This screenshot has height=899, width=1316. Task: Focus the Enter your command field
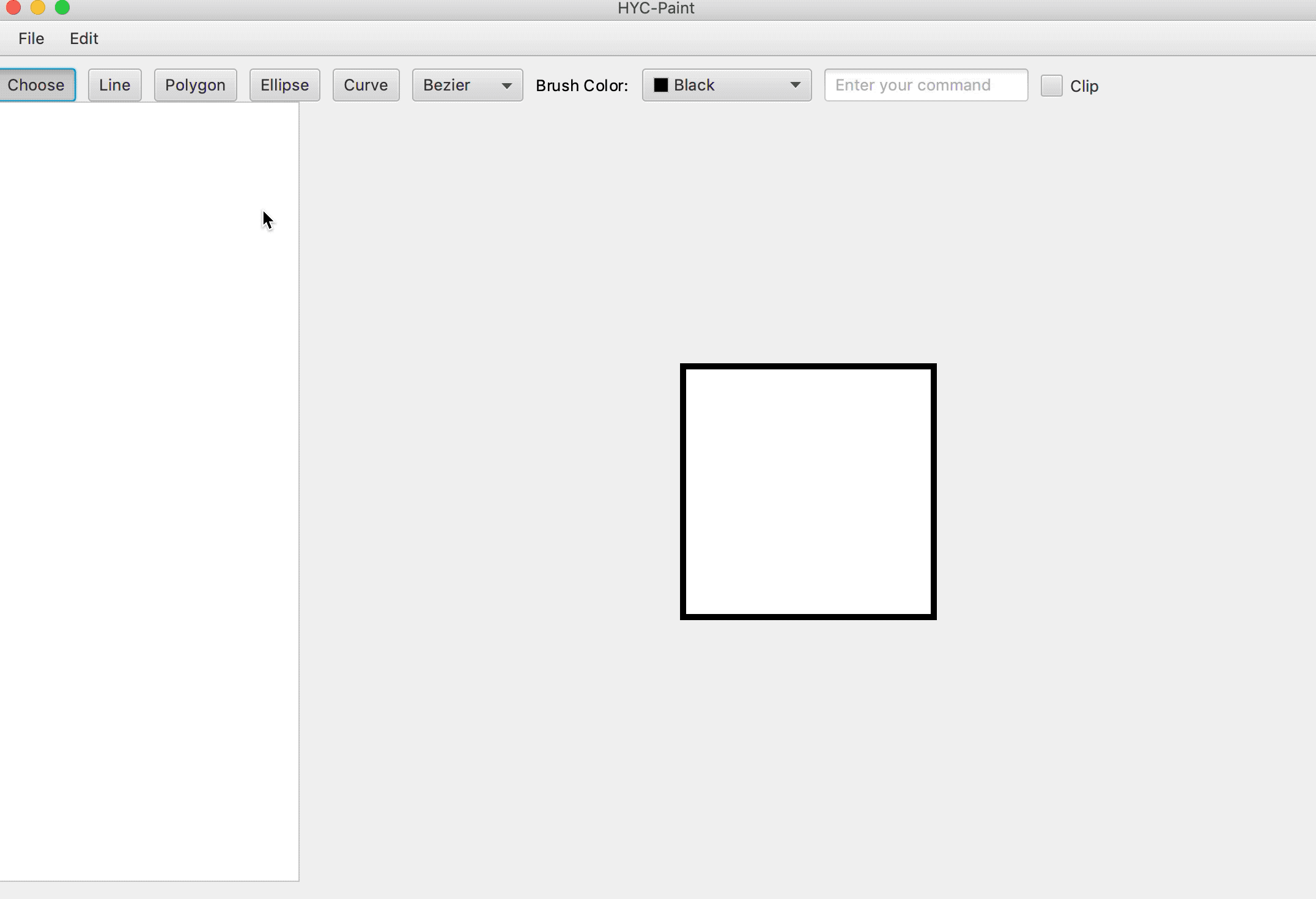[x=925, y=85]
